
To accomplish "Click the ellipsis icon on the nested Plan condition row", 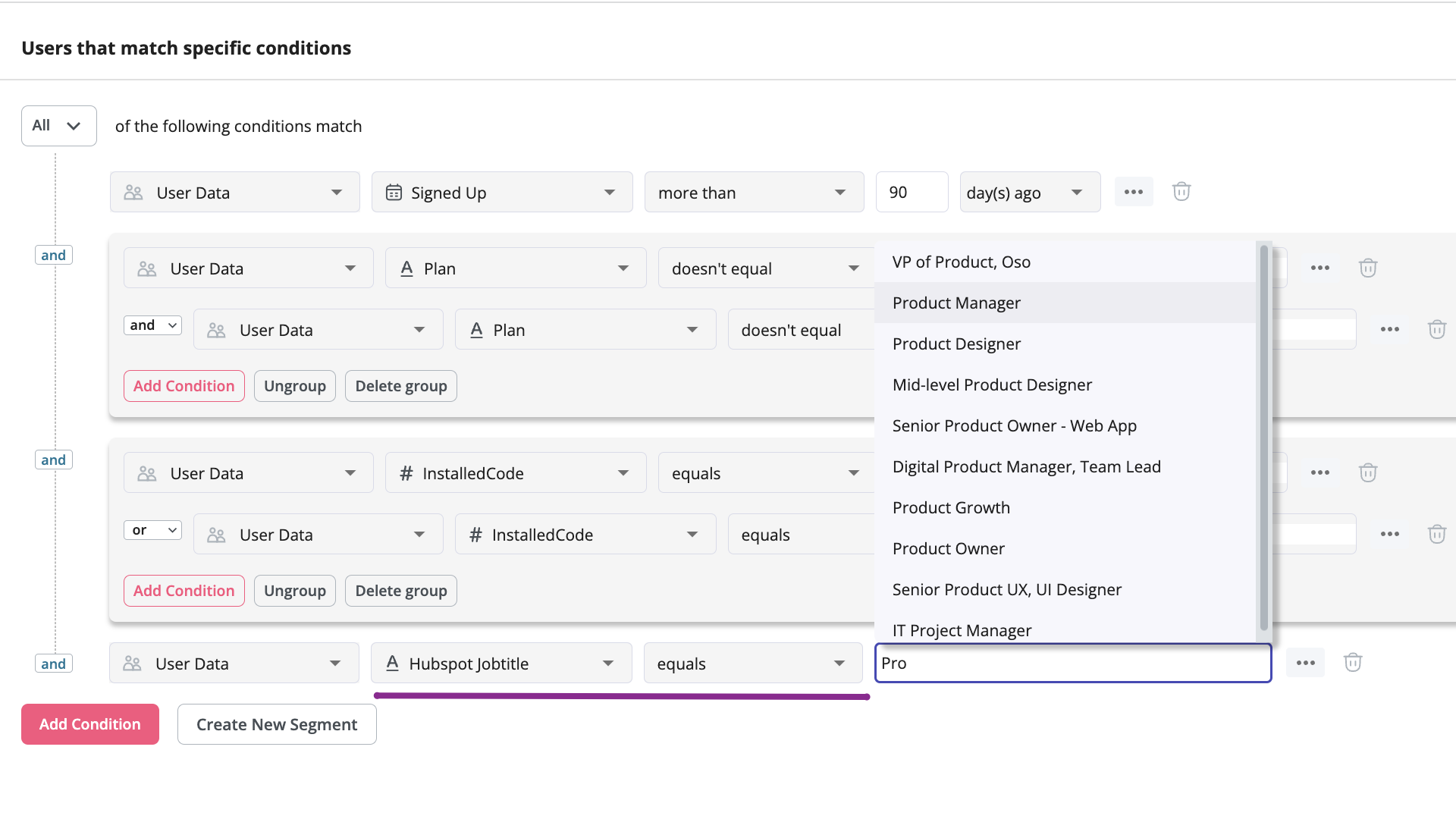I will pyautogui.click(x=1390, y=329).
